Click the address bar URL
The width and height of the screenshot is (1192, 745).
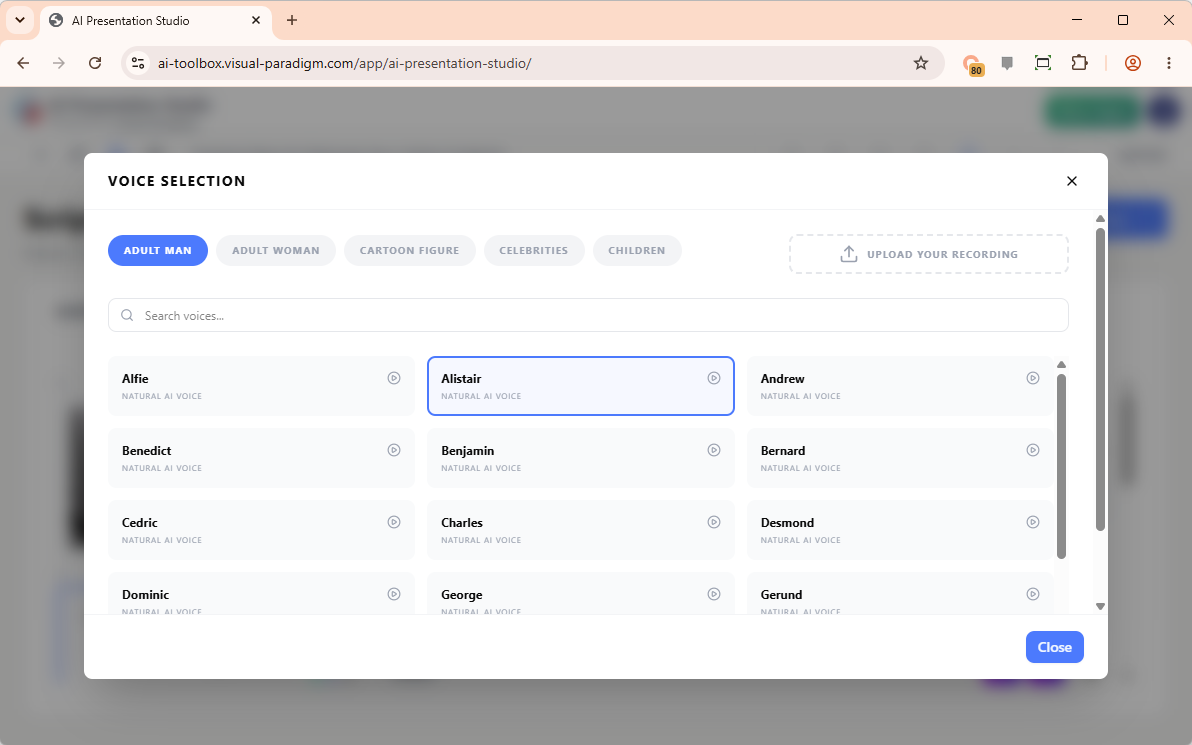[x=344, y=63]
